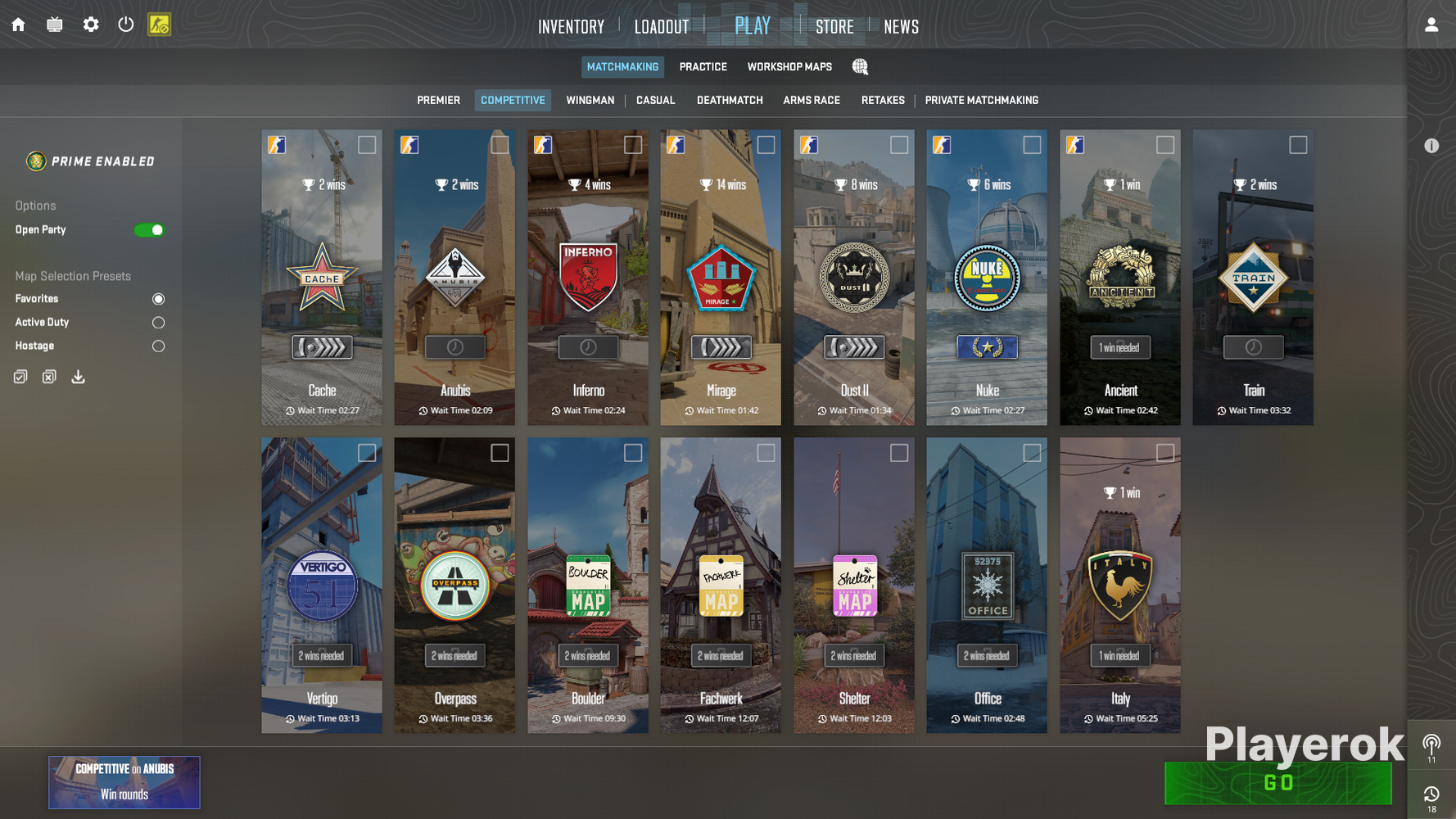Click the Mirage skill group rank badge
Image resolution: width=1456 pixels, height=819 pixels.
point(721,347)
